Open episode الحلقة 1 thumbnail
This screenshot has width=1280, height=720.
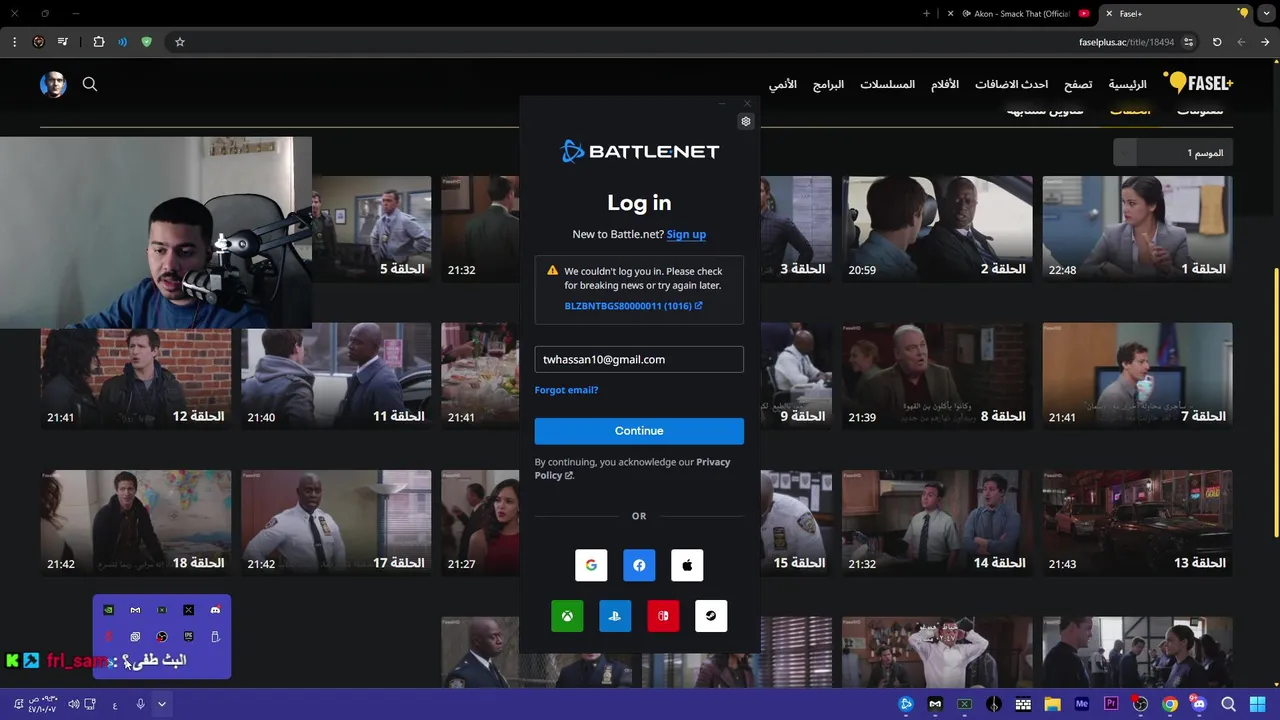1138,229
